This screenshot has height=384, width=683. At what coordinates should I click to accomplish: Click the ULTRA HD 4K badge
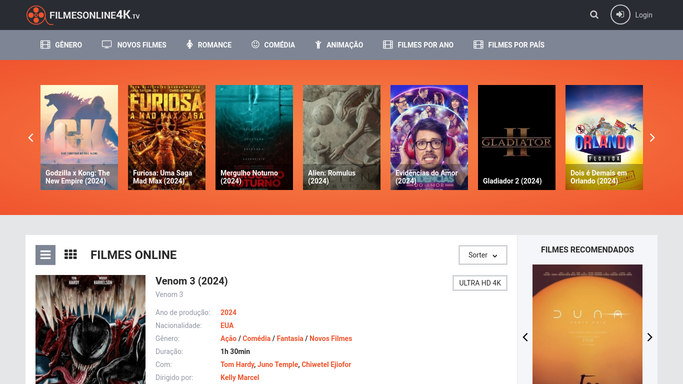[480, 283]
